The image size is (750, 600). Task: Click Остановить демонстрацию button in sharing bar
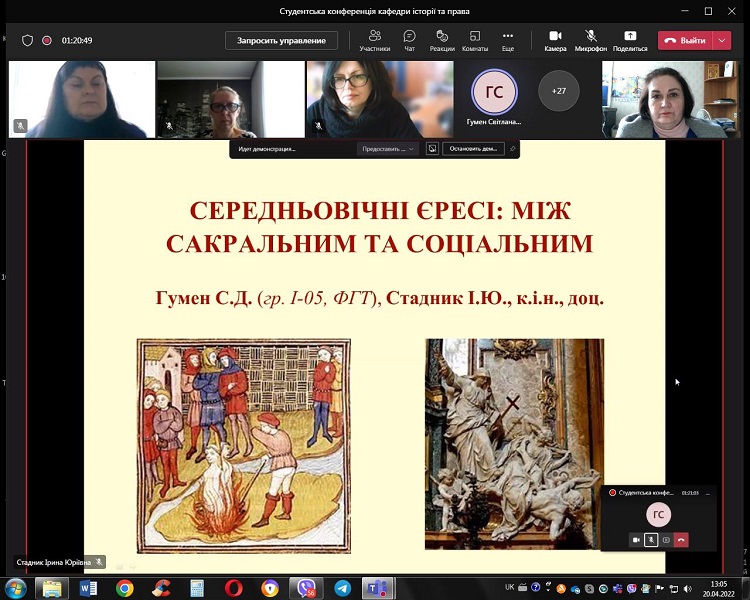click(473, 149)
